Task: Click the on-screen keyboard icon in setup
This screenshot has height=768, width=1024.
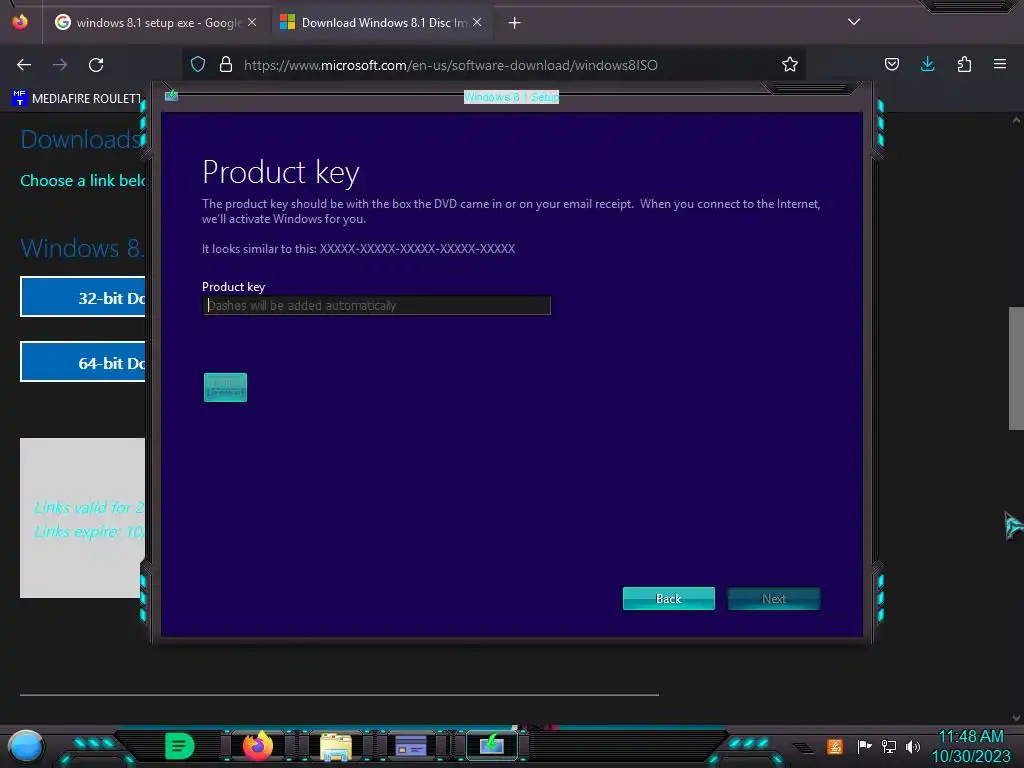Action: [225, 387]
